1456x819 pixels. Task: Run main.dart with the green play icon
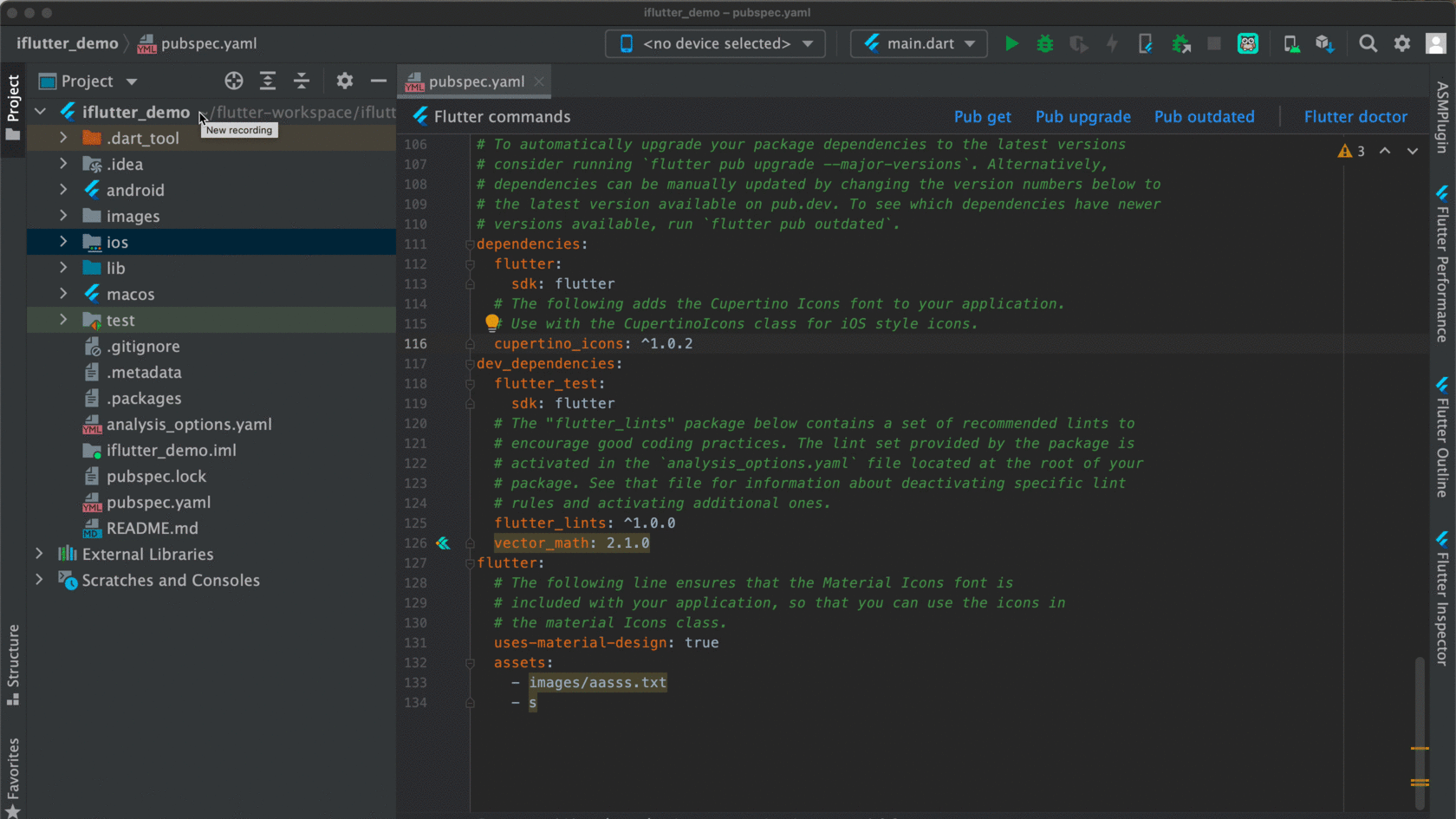click(x=1011, y=43)
